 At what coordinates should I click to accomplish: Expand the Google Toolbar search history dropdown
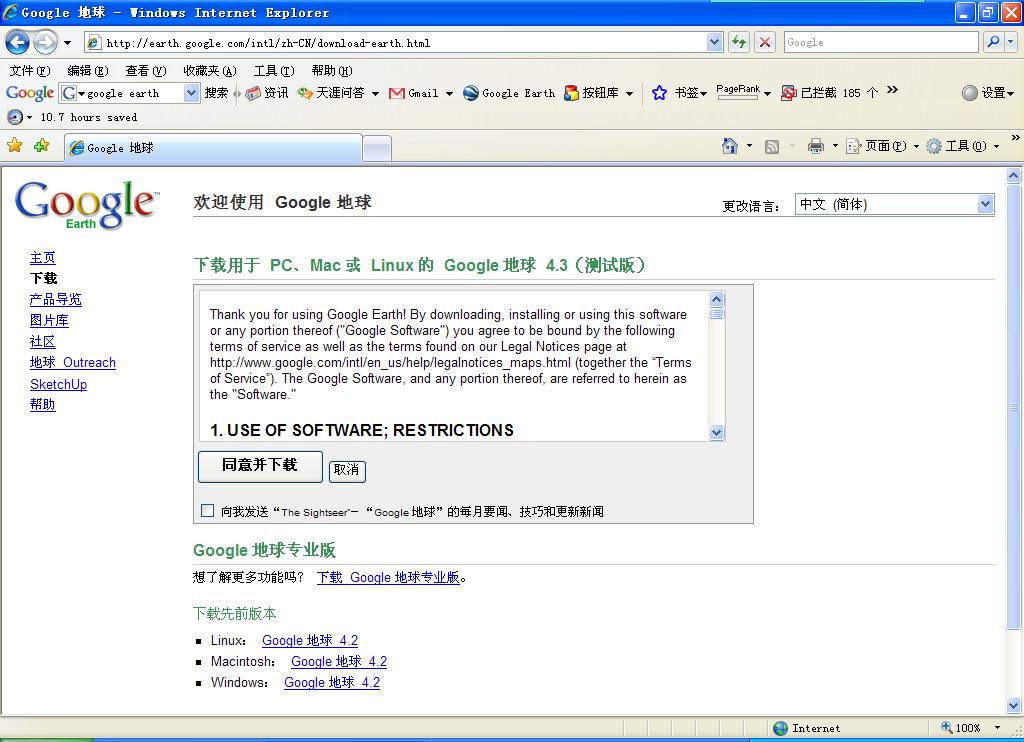point(191,93)
